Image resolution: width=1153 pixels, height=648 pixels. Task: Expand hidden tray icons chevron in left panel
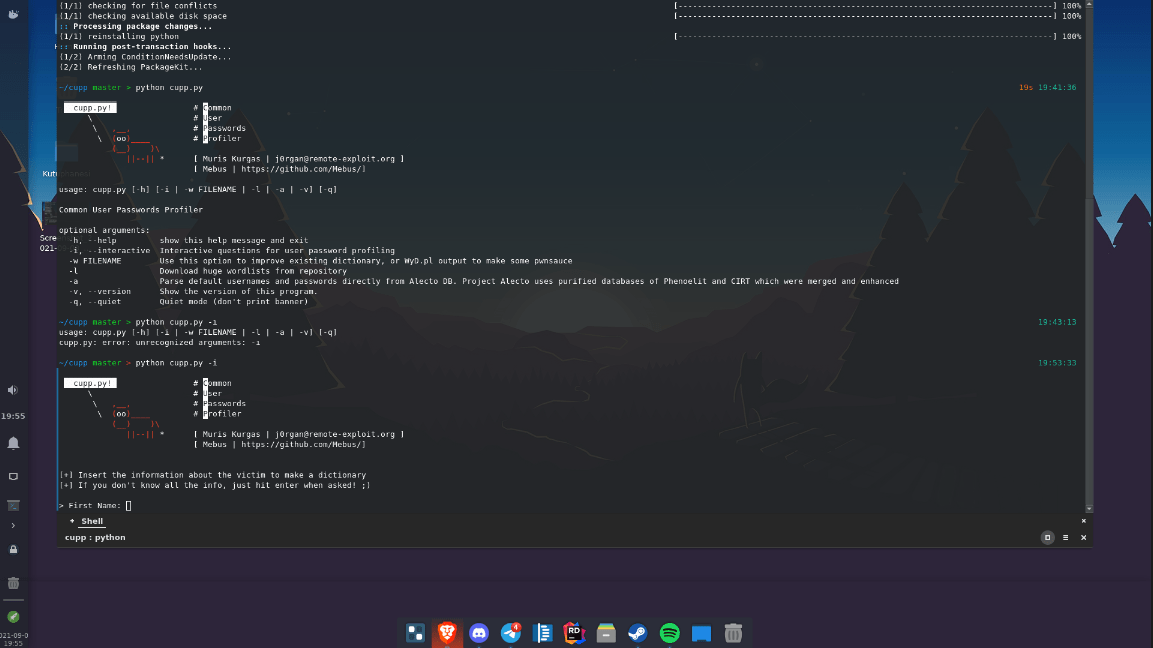pos(13,526)
